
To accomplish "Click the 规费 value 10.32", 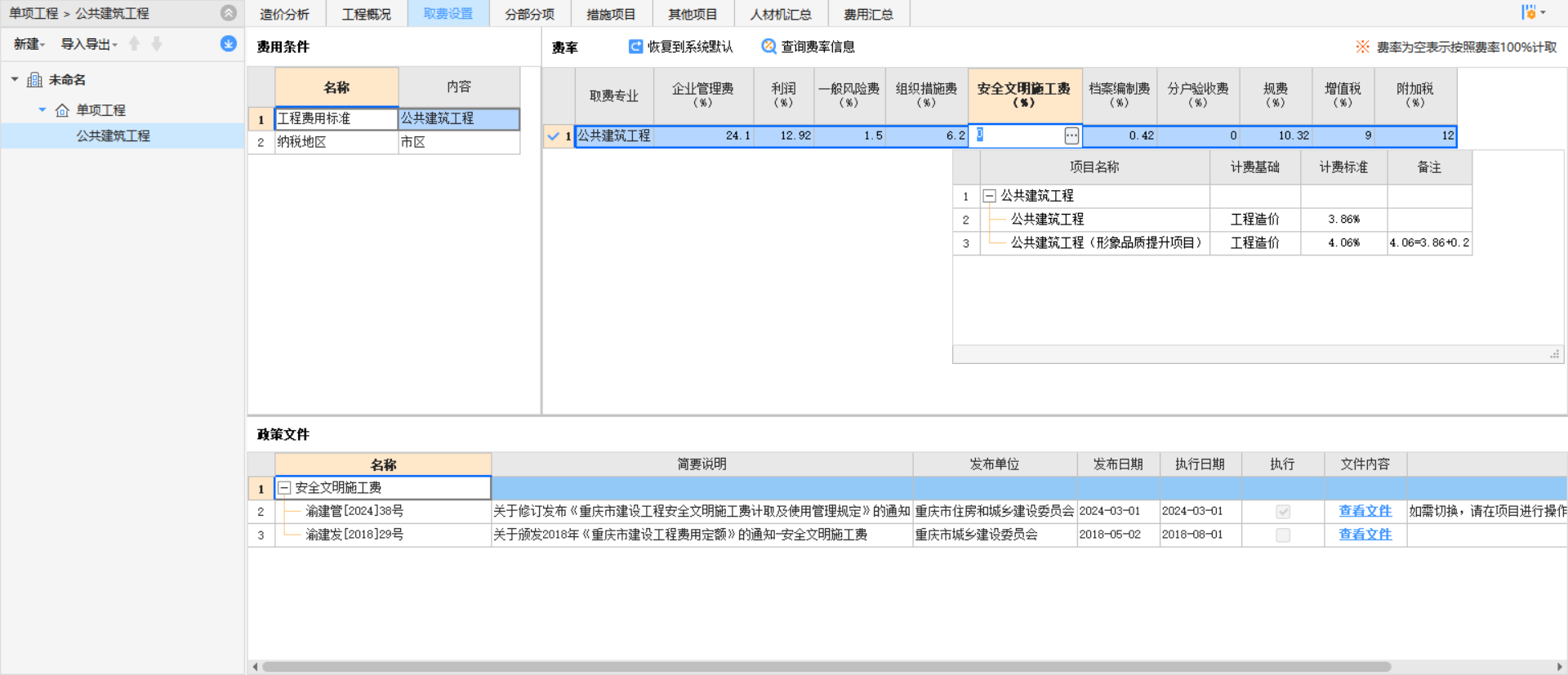I will pyautogui.click(x=1276, y=135).
